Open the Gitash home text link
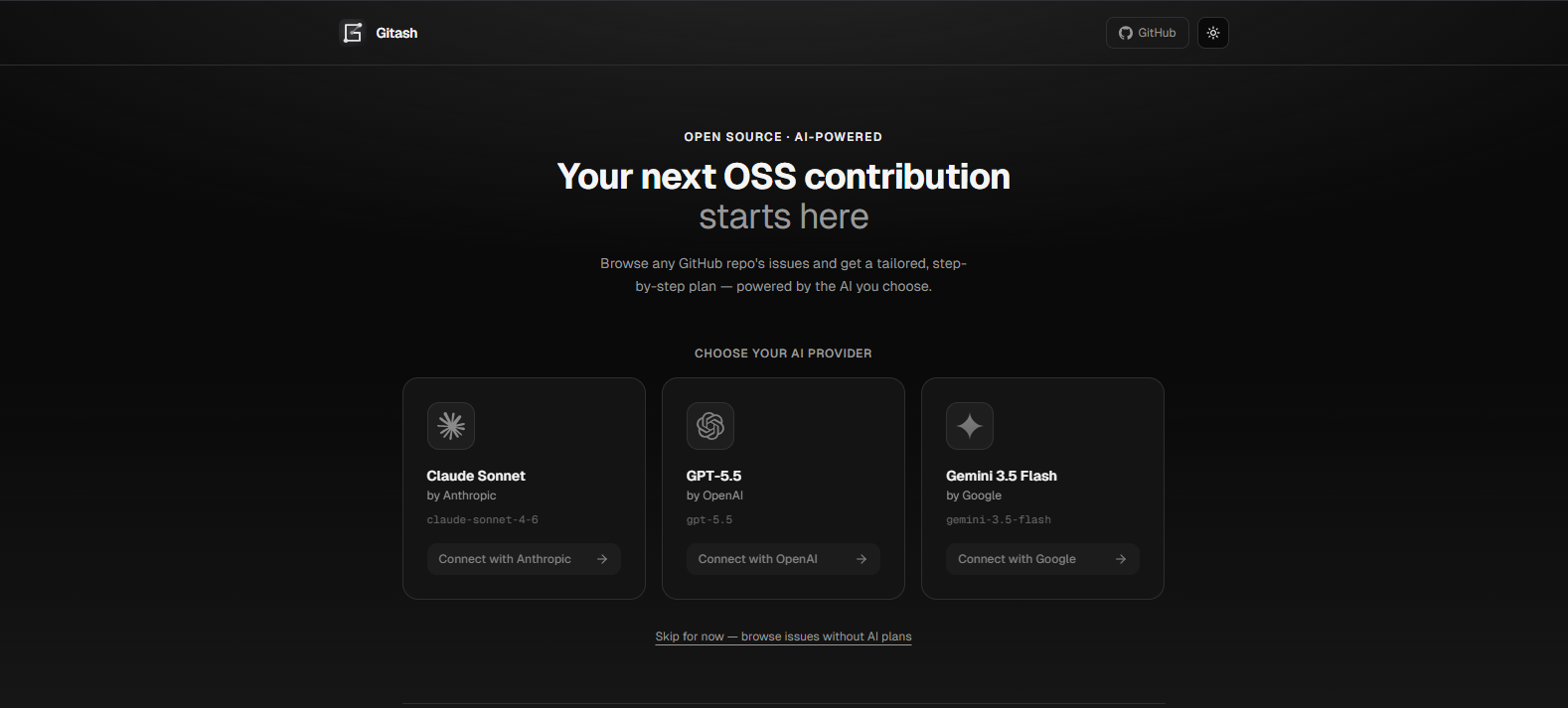The height and width of the screenshot is (708, 1568). coord(396,33)
